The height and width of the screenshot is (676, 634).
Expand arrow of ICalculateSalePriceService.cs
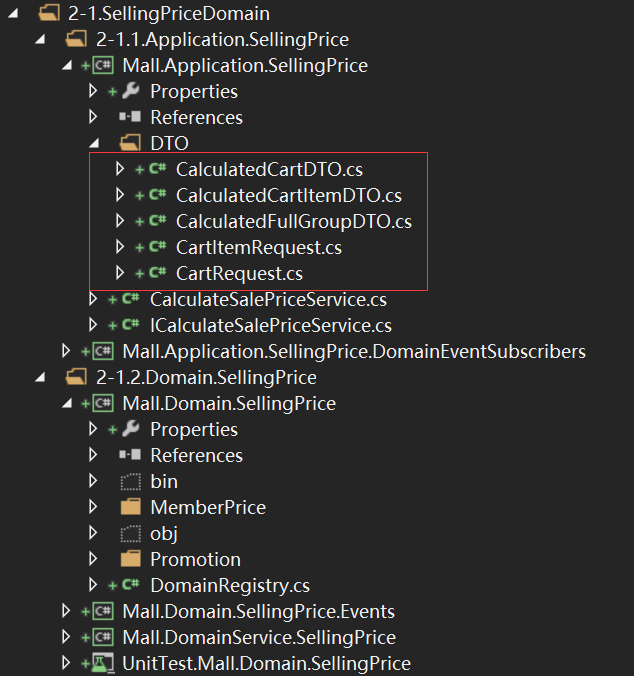pos(93,325)
